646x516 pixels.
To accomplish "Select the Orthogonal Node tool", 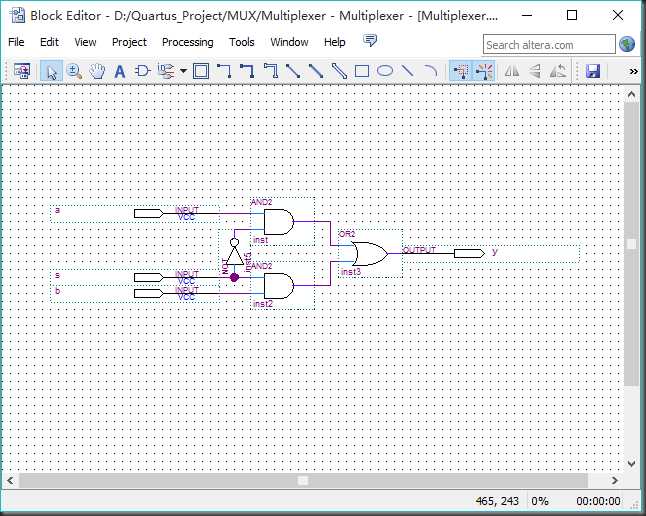I will (x=224, y=71).
